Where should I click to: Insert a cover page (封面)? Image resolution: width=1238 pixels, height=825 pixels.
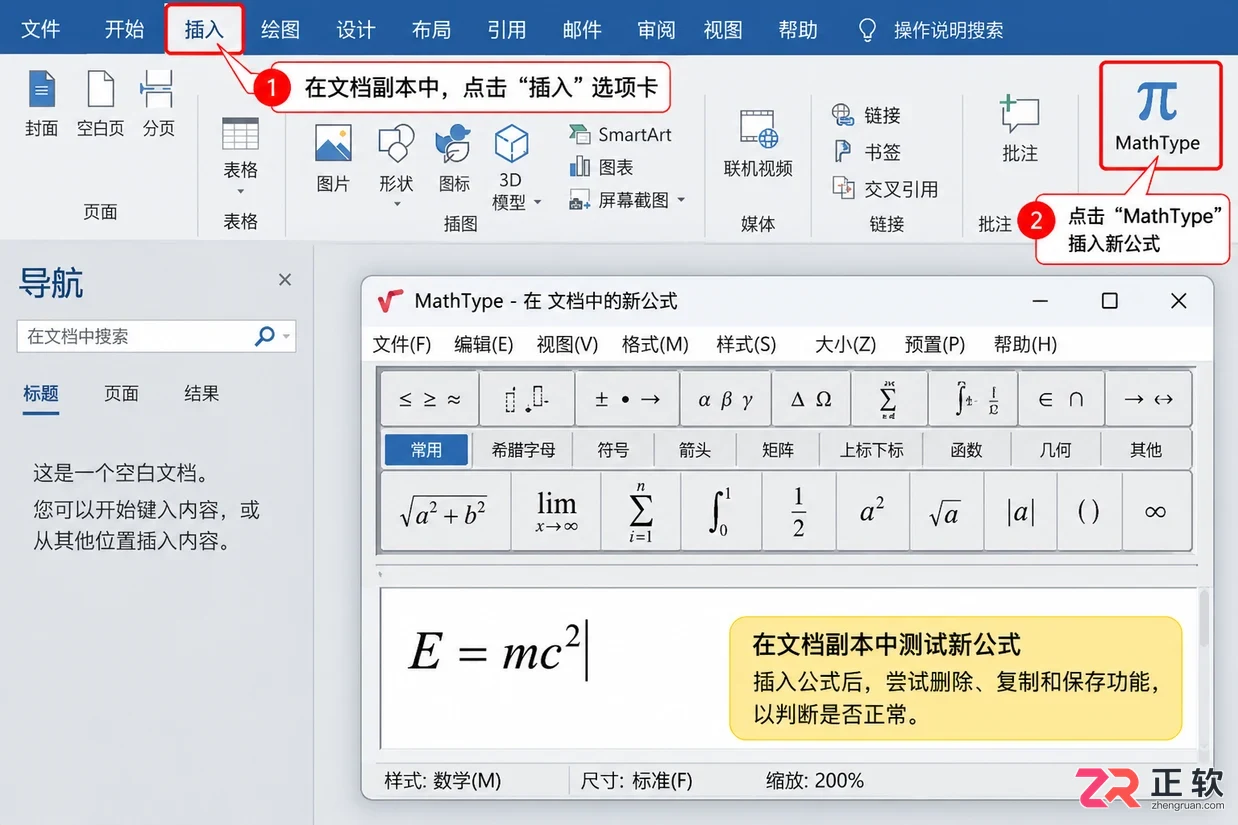point(41,104)
